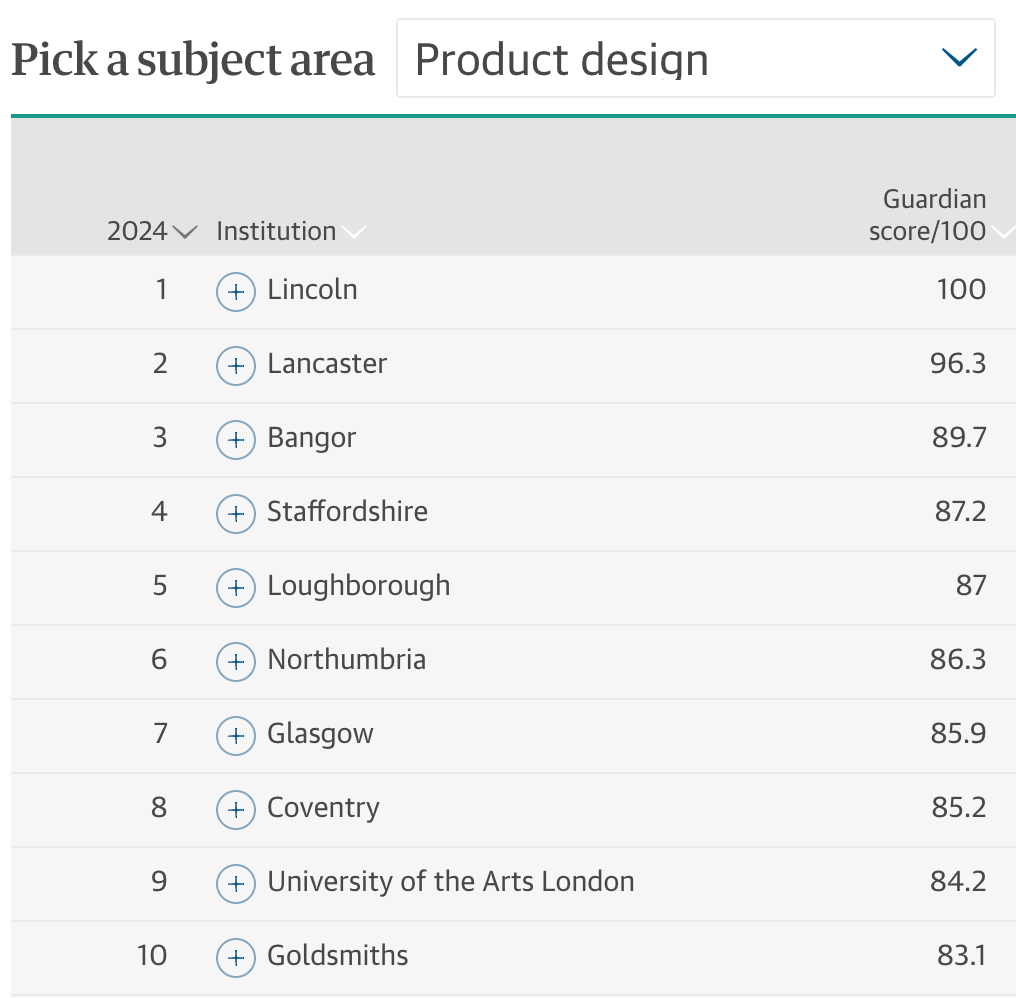
Task: Sort by 2024 ranking column
Action: [152, 231]
